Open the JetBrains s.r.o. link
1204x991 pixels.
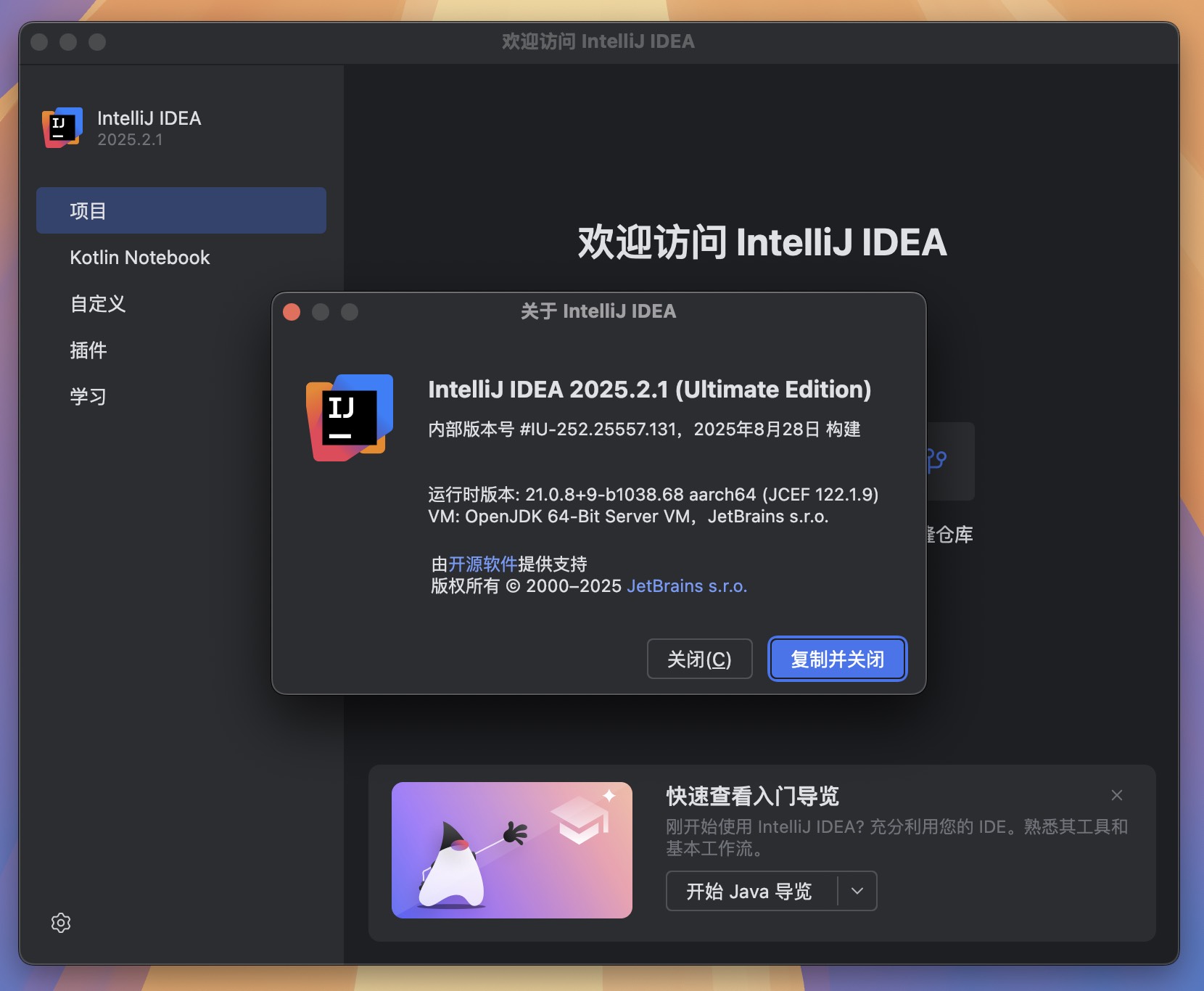tap(687, 586)
